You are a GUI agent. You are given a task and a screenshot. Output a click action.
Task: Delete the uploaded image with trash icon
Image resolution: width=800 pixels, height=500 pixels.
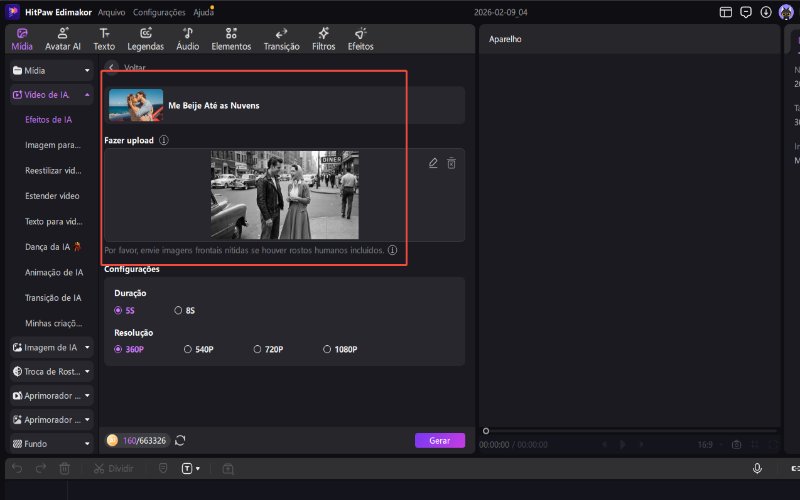point(451,163)
